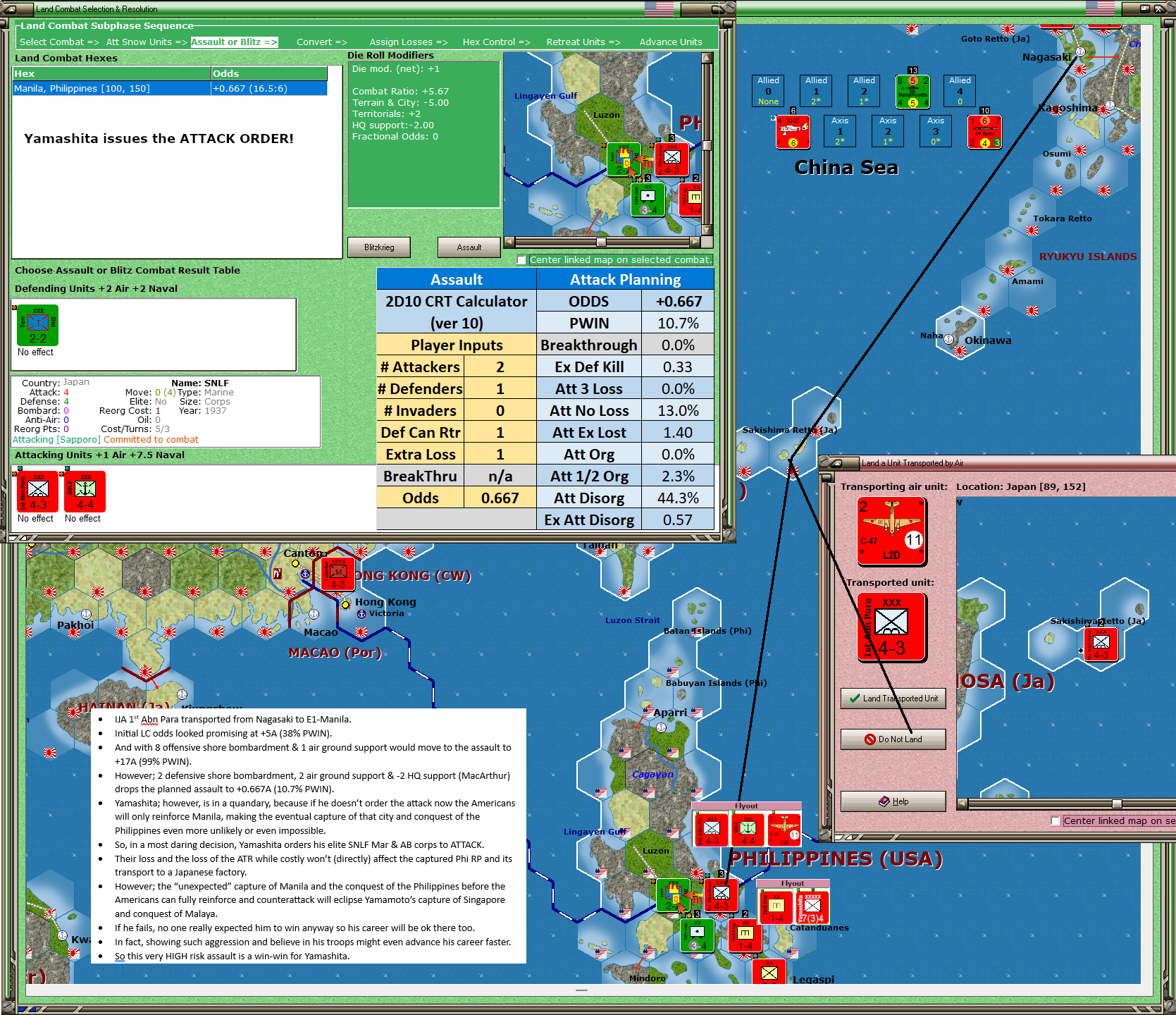Confirm with Land Transported Unit button
1176x1015 pixels.
tap(893, 699)
